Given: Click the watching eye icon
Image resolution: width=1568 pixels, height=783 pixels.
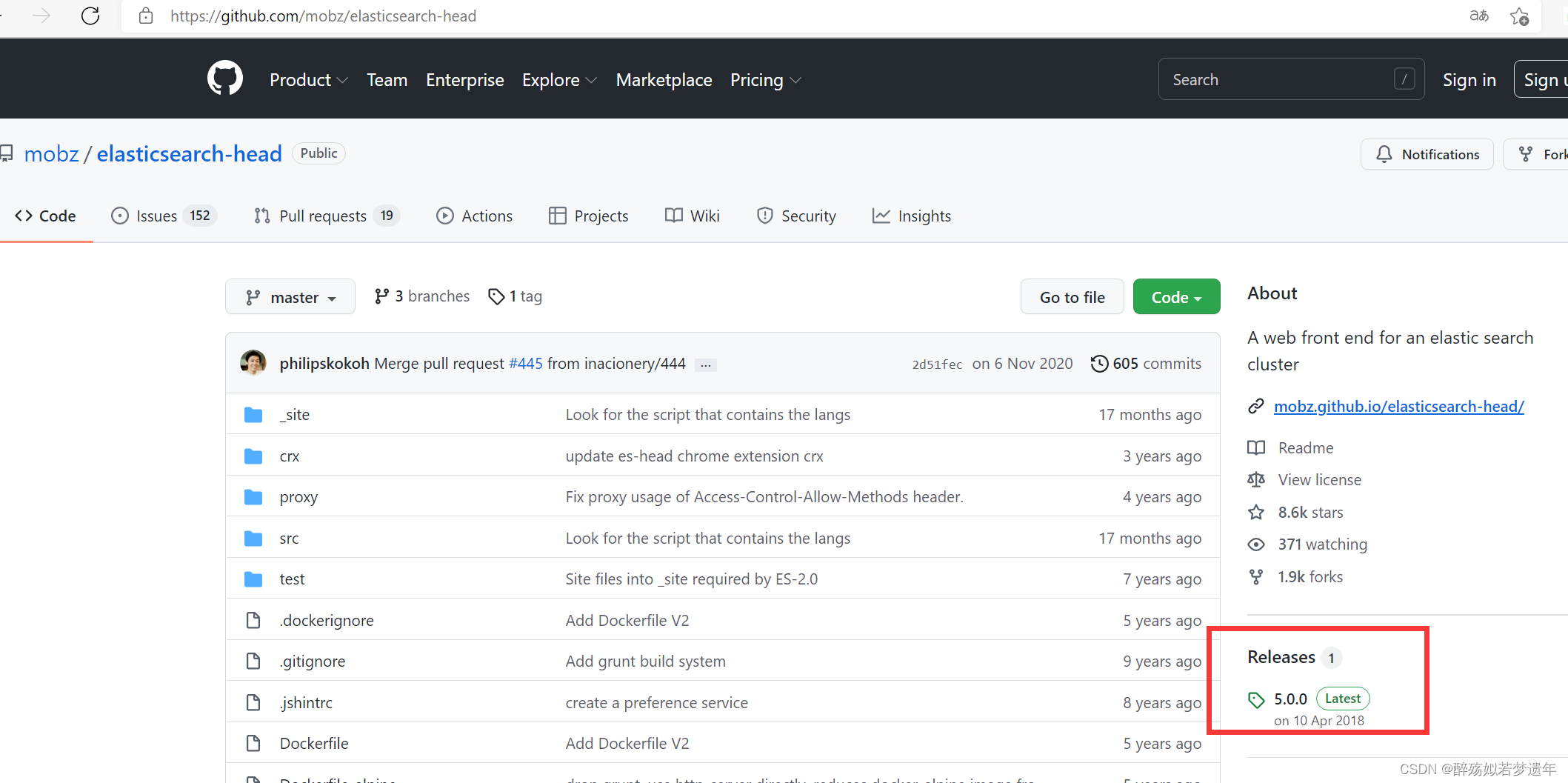Looking at the screenshot, I should tap(1256, 544).
